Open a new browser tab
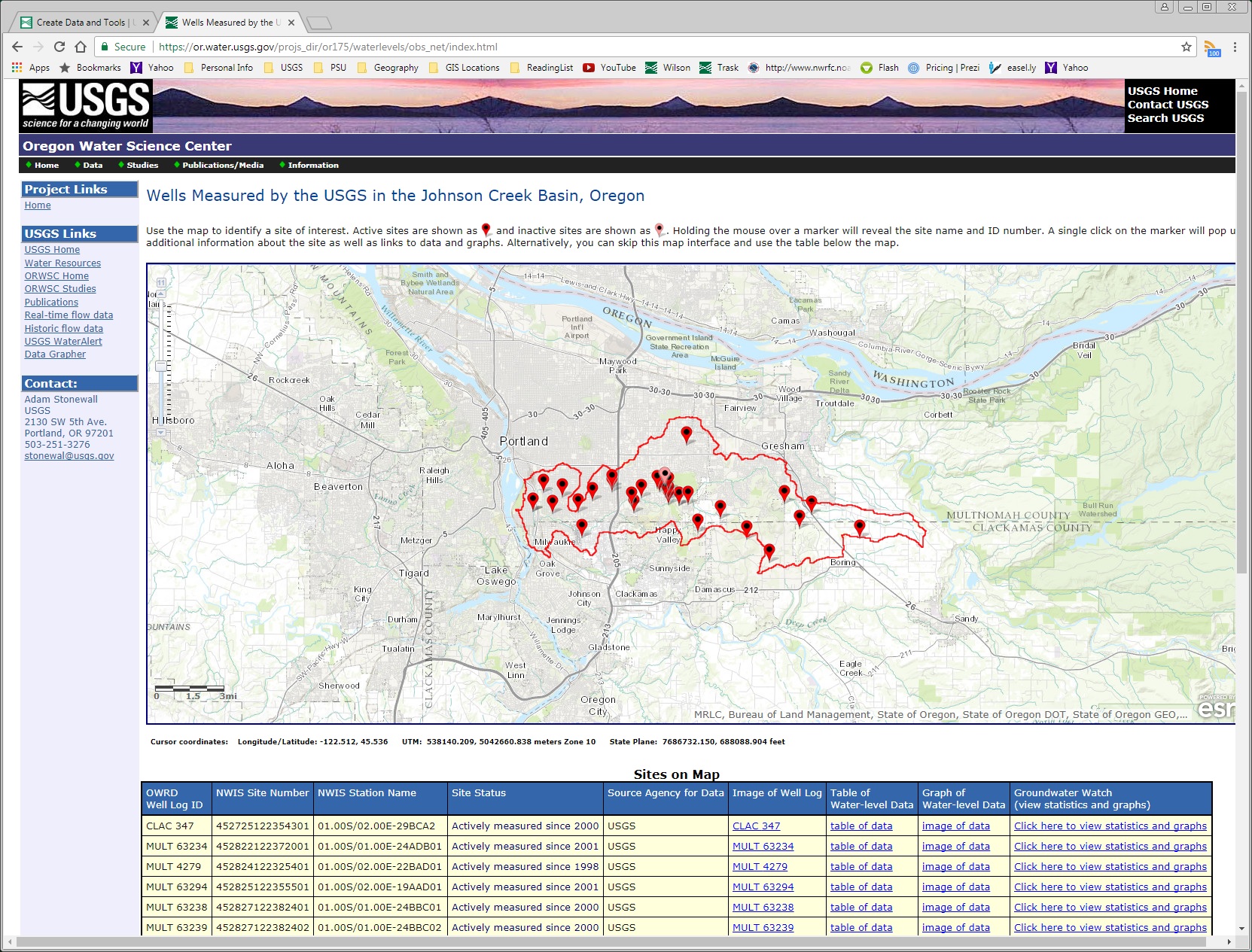 [x=319, y=23]
